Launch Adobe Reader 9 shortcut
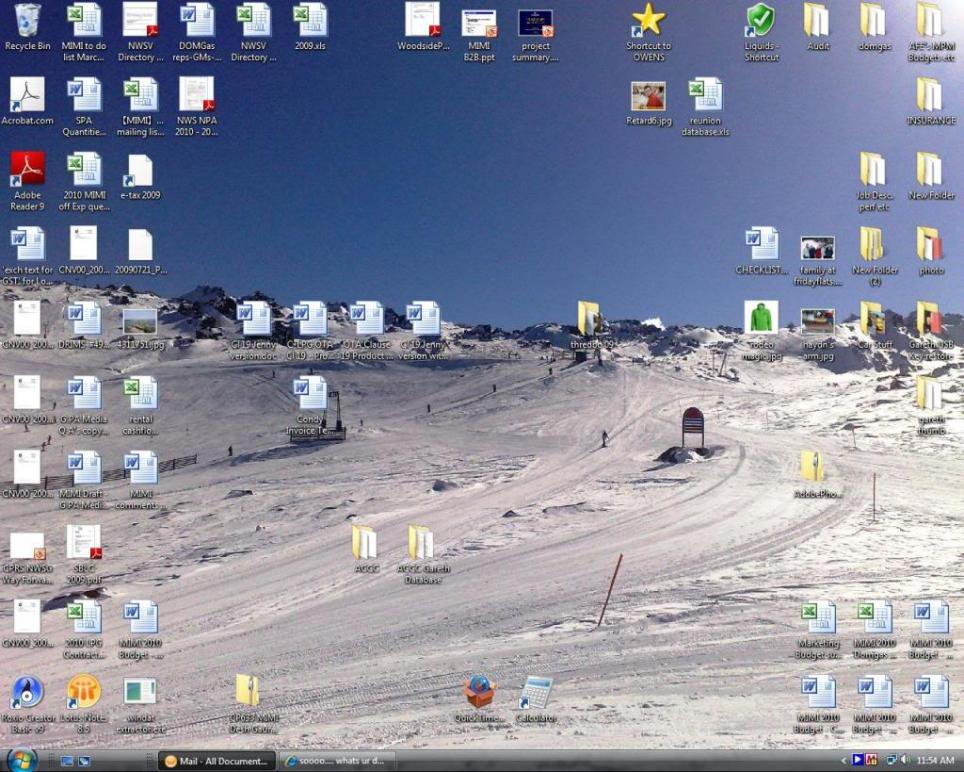Viewport: 964px width, 772px height. click(27, 171)
